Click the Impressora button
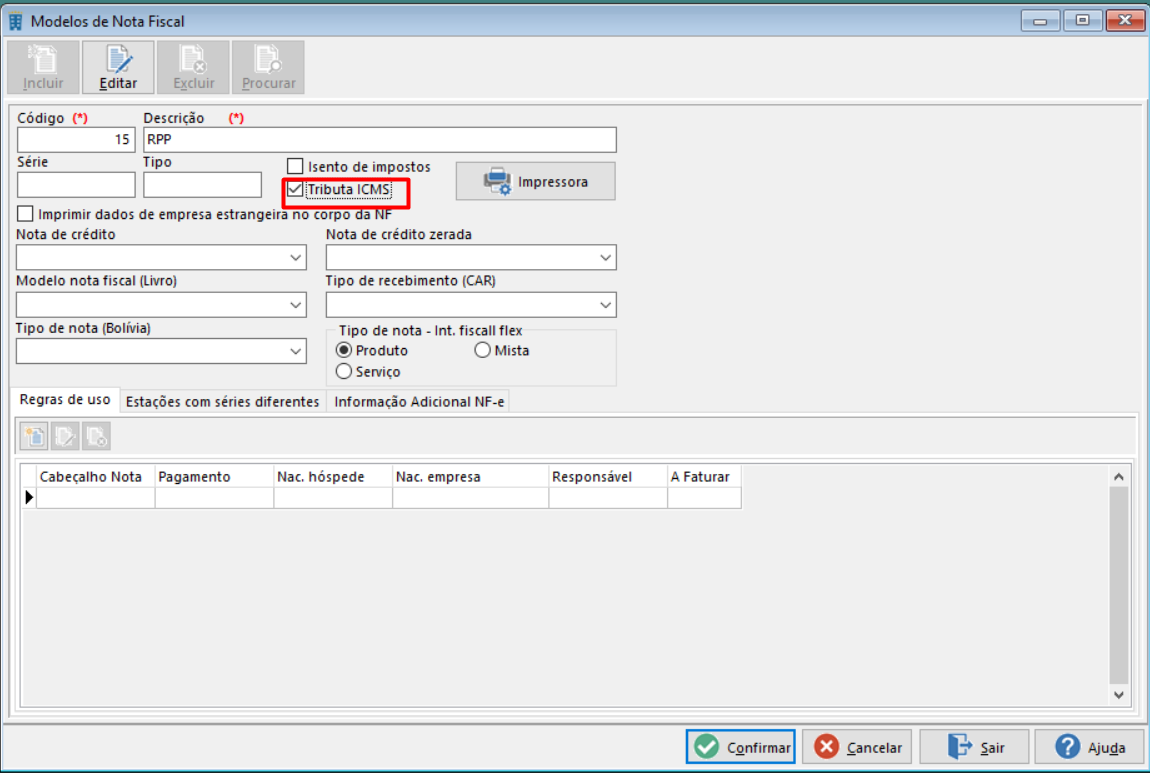The height and width of the screenshot is (773, 1150). pyautogui.click(x=535, y=181)
